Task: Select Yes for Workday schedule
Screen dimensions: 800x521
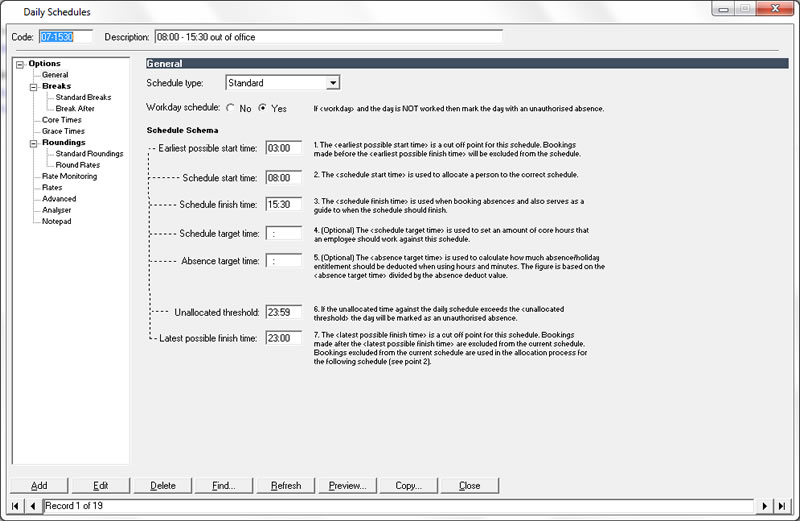Action: (263, 108)
